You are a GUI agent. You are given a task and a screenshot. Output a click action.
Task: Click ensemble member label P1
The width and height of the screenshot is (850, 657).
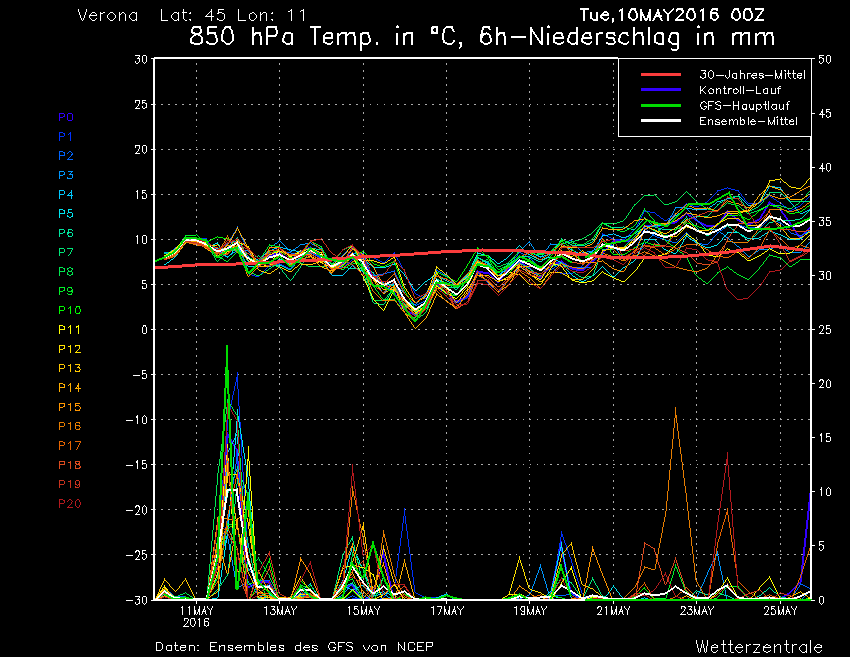pos(66,137)
